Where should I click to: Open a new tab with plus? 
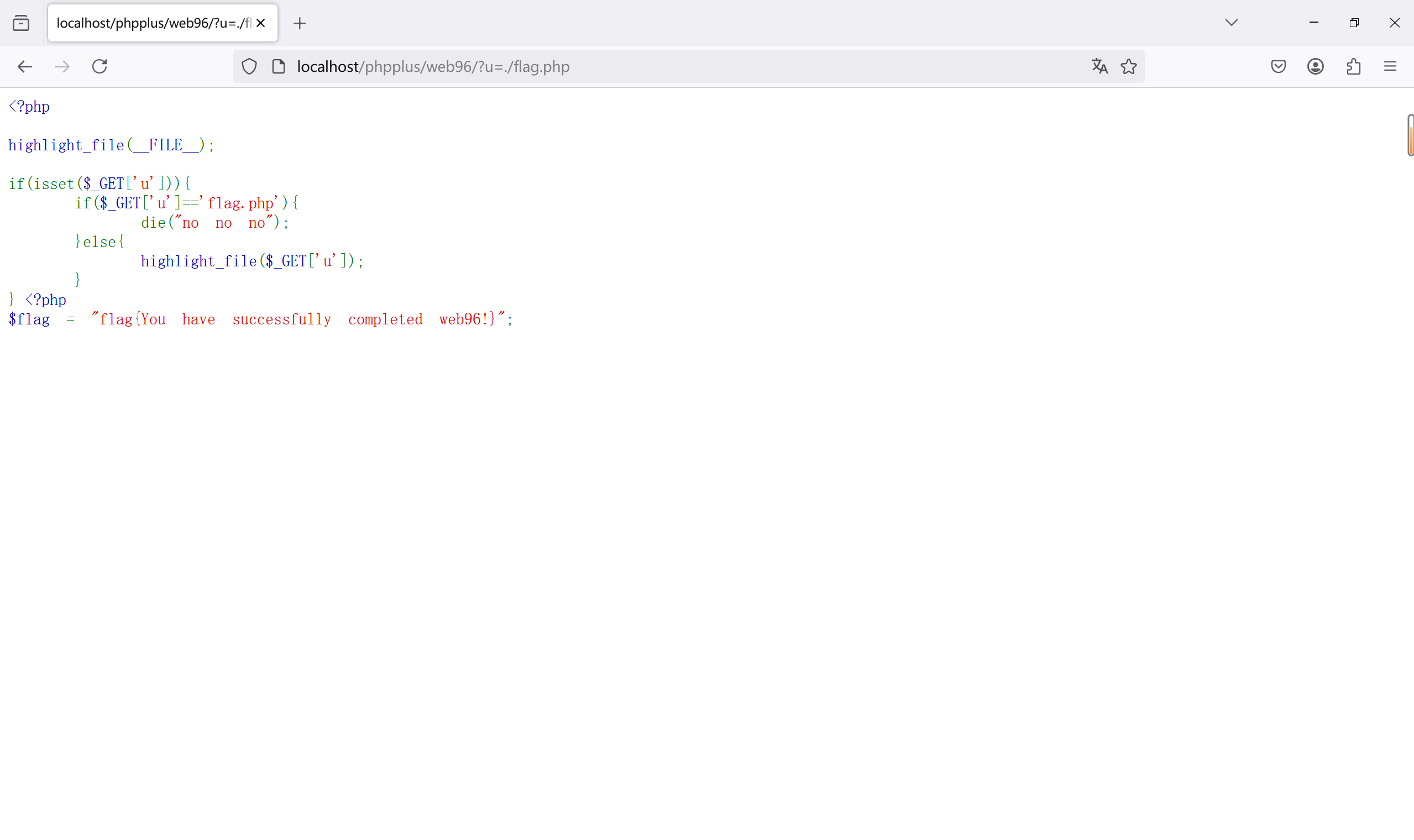pos(300,23)
